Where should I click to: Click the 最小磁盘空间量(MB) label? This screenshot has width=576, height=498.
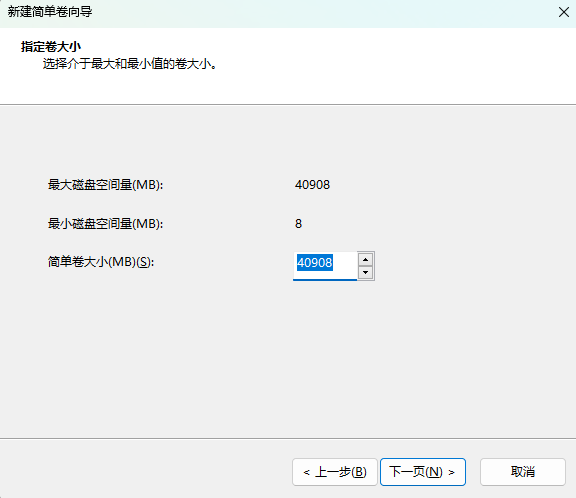pos(105,223)
